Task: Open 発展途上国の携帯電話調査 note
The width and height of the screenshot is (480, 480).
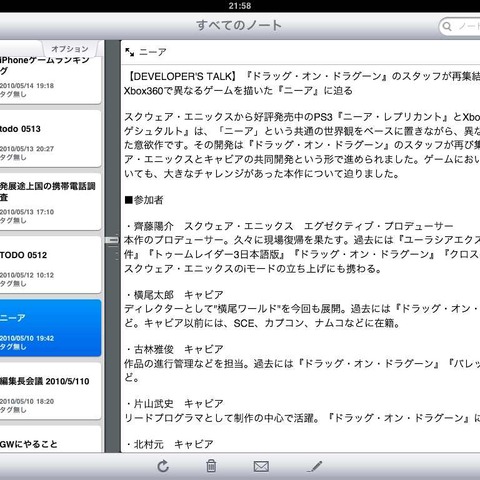Action: click(50, 202)
